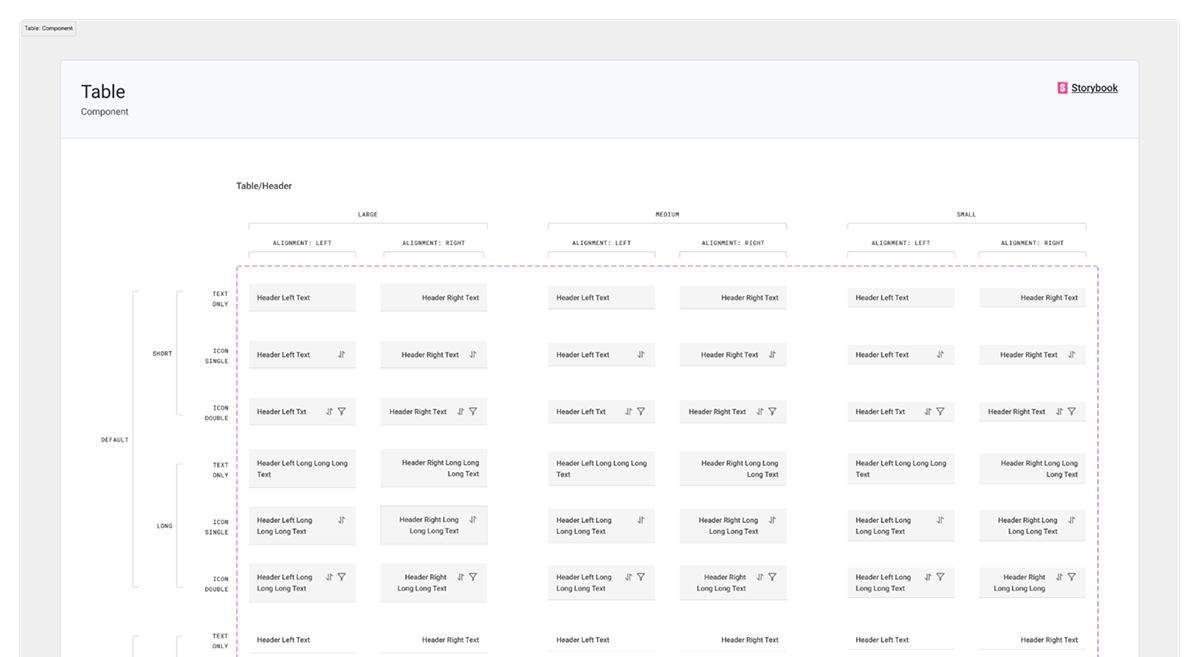
Task: Sort icon in Small right long icon-double header
Action: pyautogui.click(x=1059, y=577)
